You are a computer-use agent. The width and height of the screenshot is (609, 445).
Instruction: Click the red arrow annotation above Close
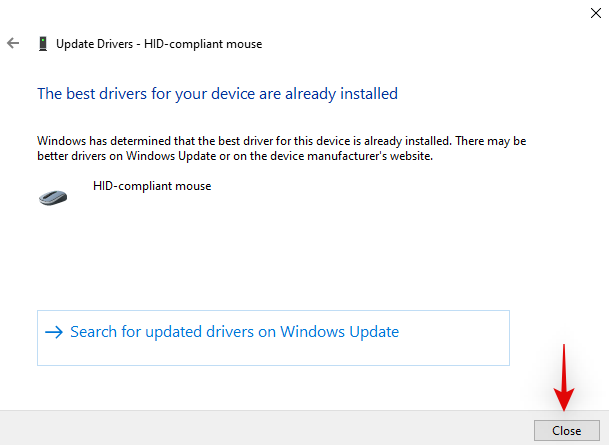(566, 377)
